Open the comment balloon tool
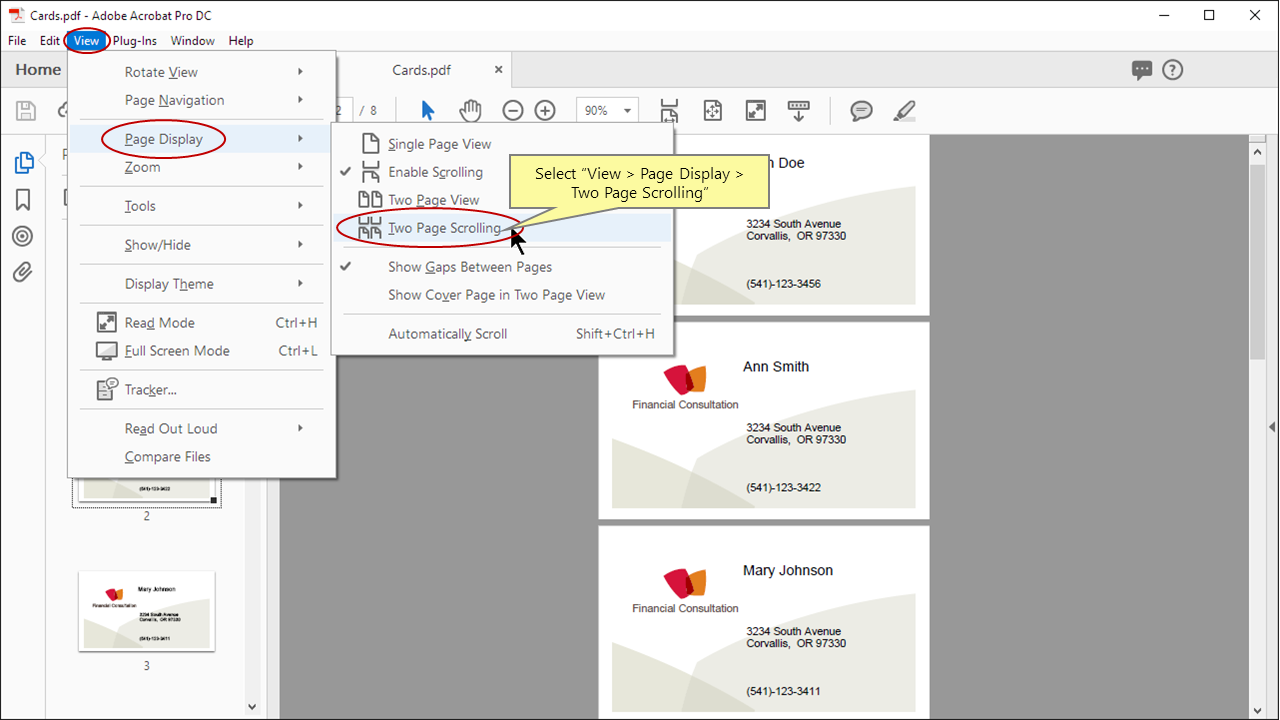Screen dimensions: 1280x720 860,110
